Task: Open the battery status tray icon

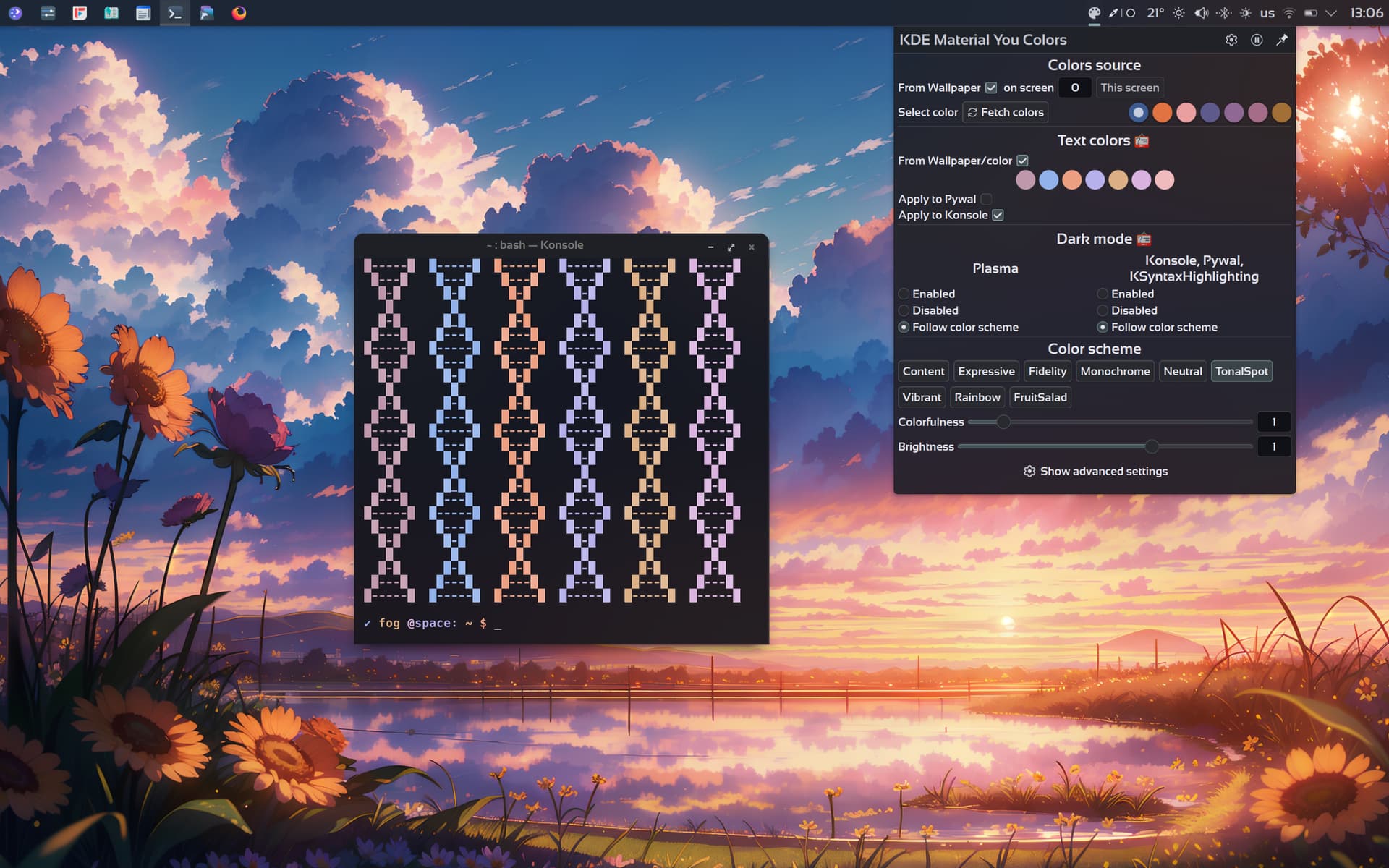Action: (x=1311, y=13)
